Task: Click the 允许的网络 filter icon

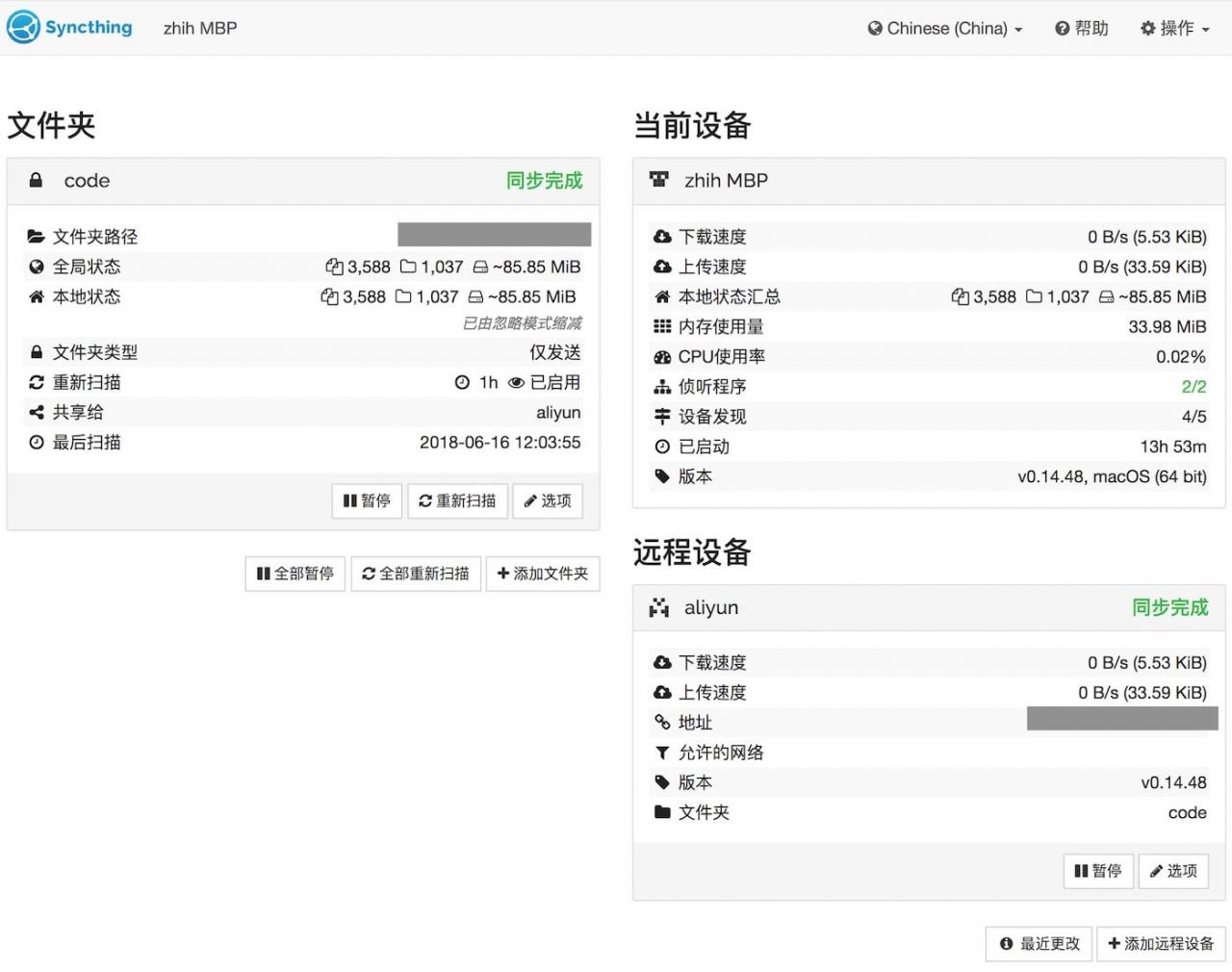Action: tap(662, 753)
